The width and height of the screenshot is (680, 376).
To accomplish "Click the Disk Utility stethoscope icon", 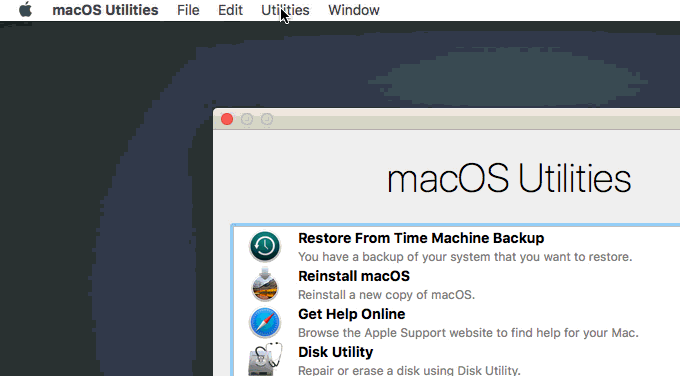I will tap(265, 360).
